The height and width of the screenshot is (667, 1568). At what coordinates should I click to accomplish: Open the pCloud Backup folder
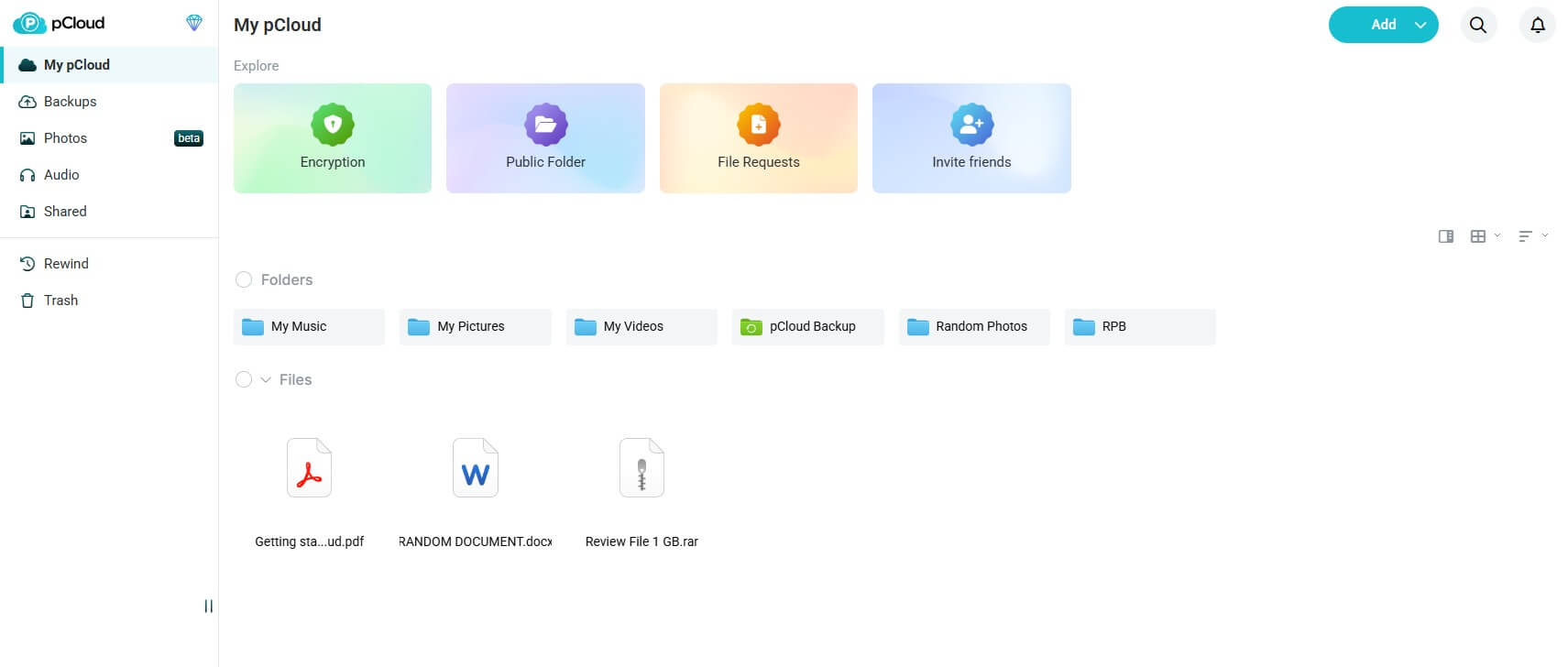tap(808, 327)
